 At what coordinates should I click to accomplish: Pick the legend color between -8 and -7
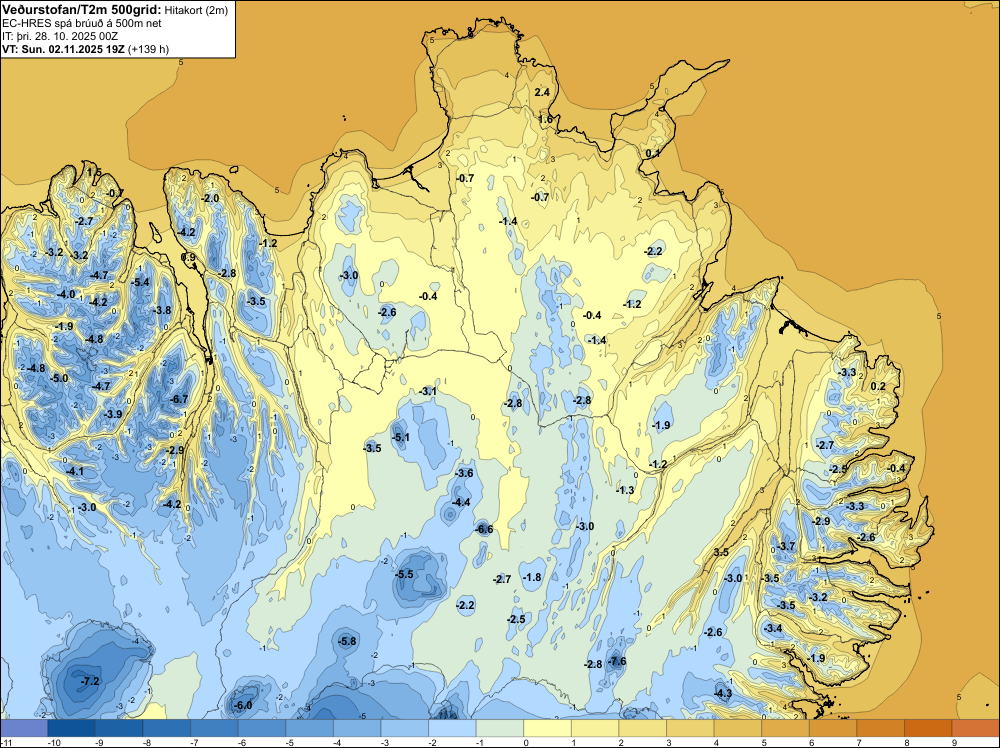click(x=166, y=728)
